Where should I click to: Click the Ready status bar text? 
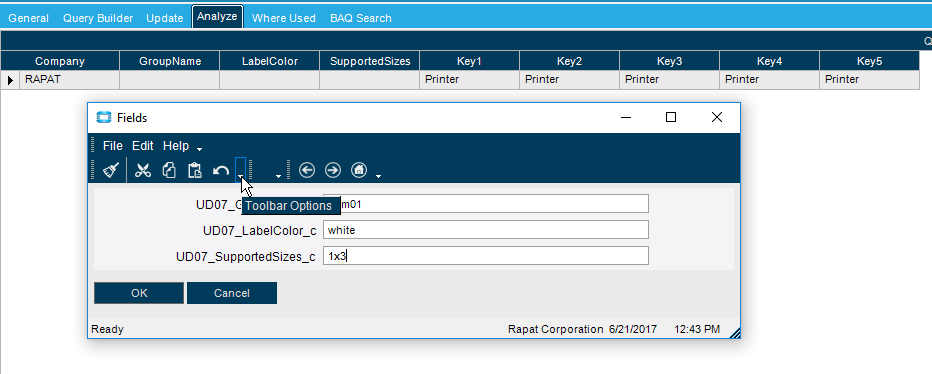[107, 329]
